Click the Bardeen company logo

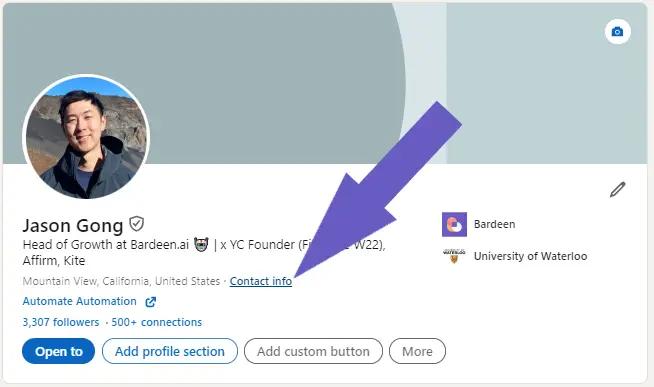(454, 224)
